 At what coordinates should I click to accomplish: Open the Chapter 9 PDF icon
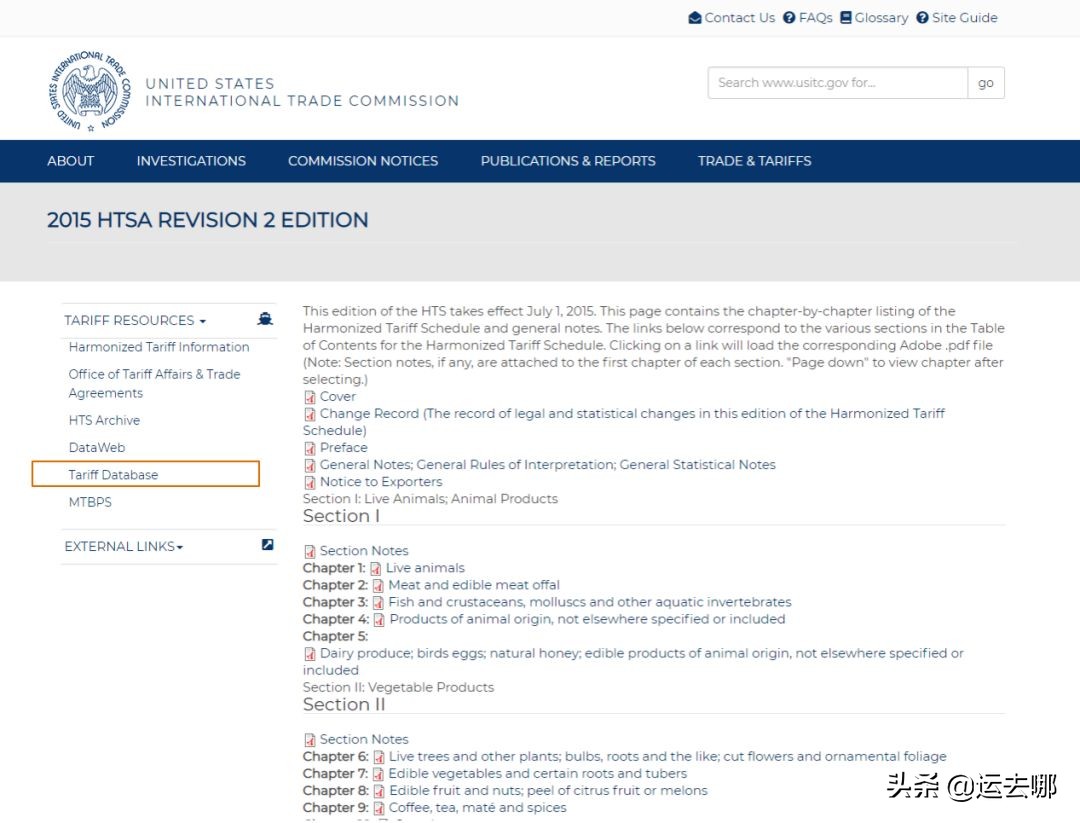coord(379,809)
